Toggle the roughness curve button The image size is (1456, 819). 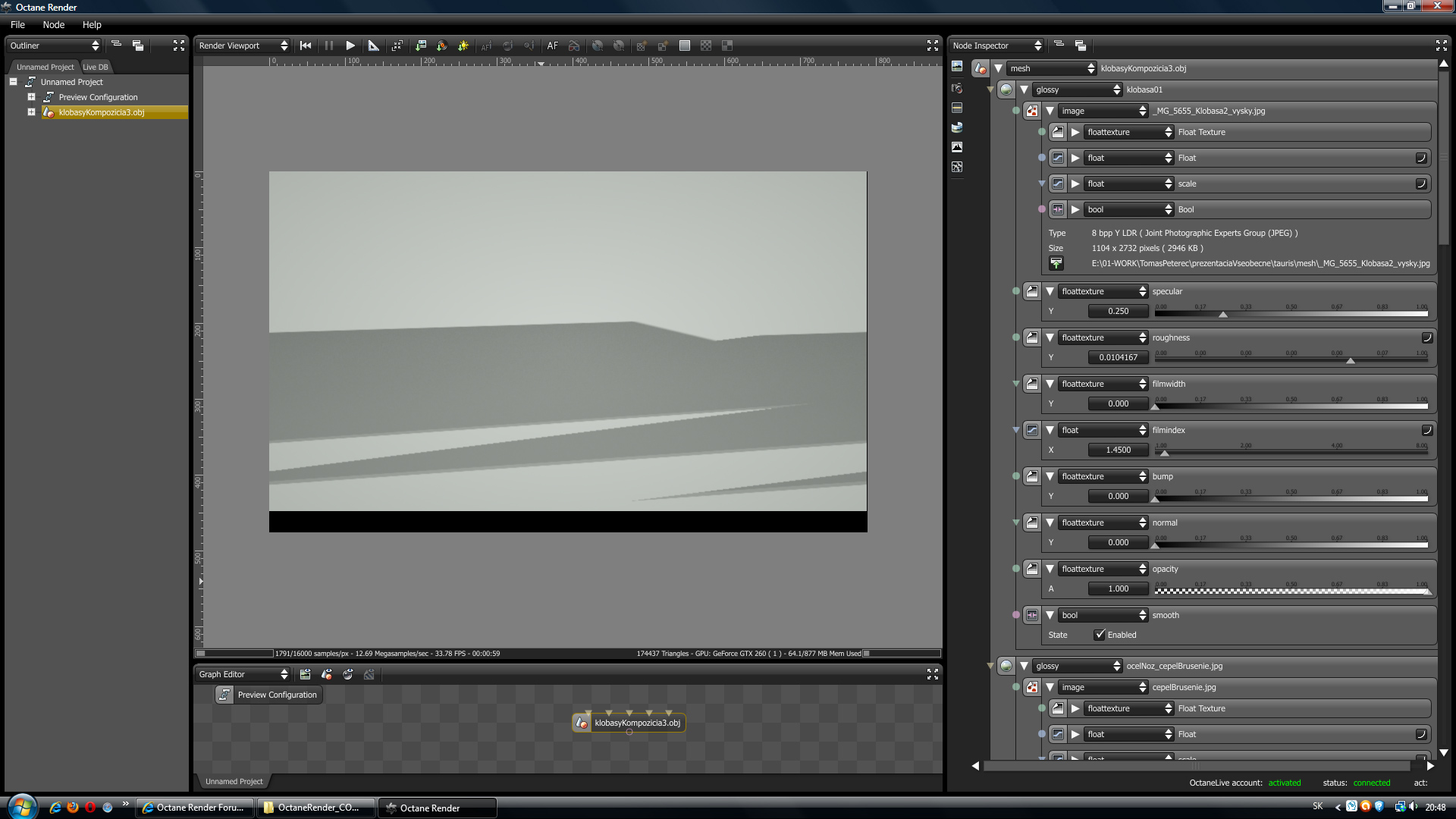pos(1426,337)
